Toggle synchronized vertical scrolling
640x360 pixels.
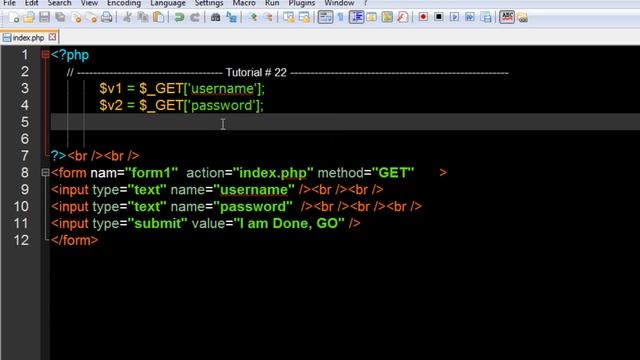[x=289, y=18]
